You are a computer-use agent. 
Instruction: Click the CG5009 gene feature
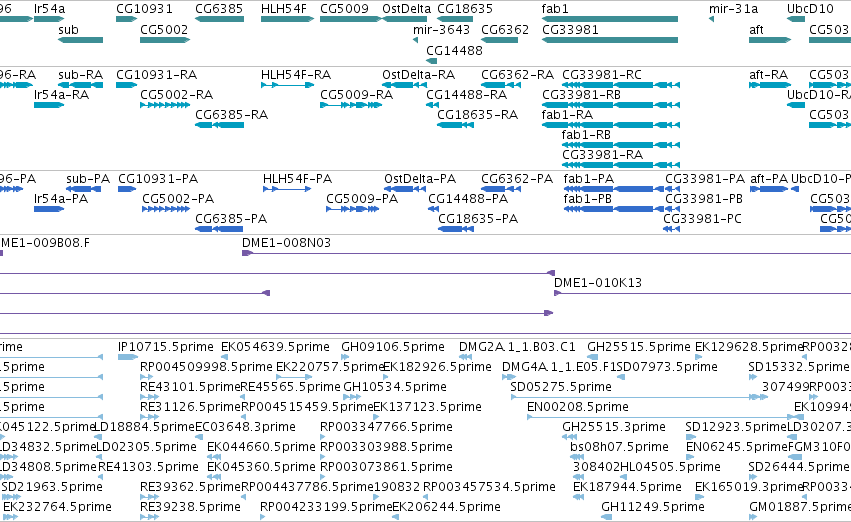coord(351,19)
